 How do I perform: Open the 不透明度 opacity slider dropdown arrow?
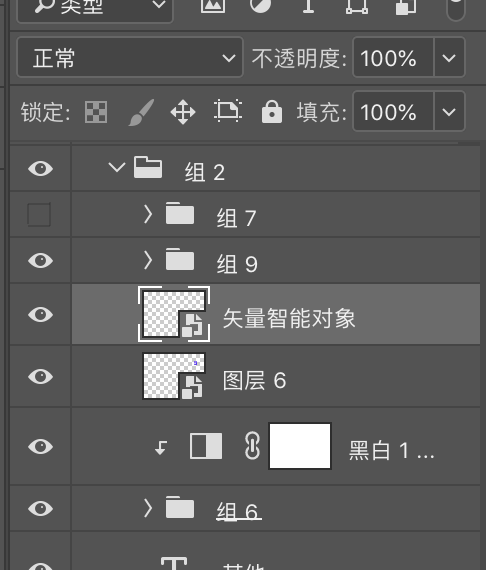pos(449,57)
